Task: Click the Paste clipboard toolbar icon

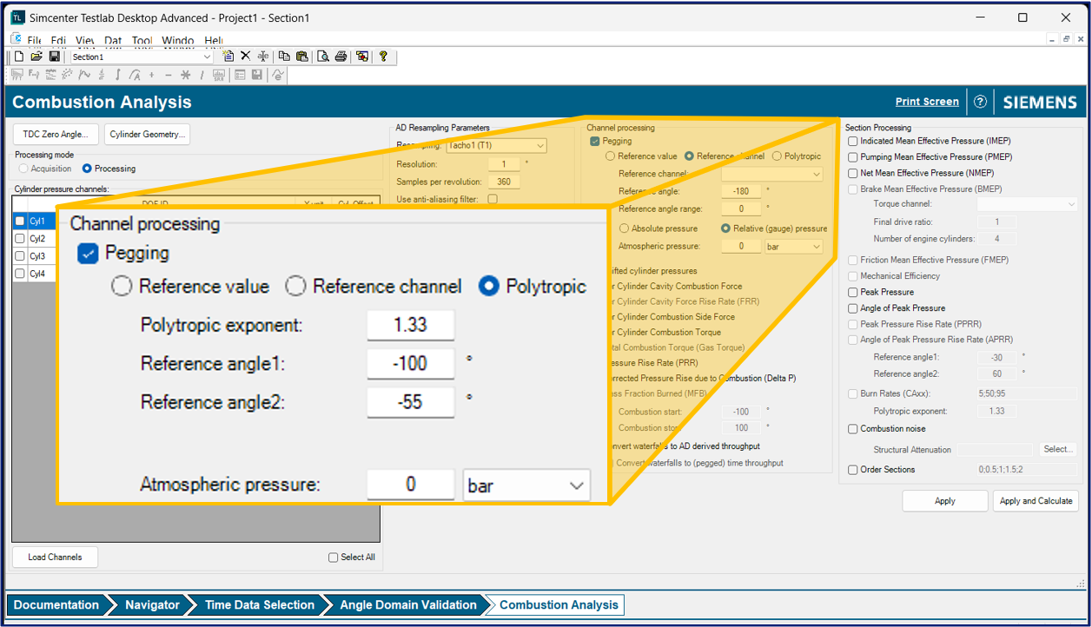Action: [302, 56]
